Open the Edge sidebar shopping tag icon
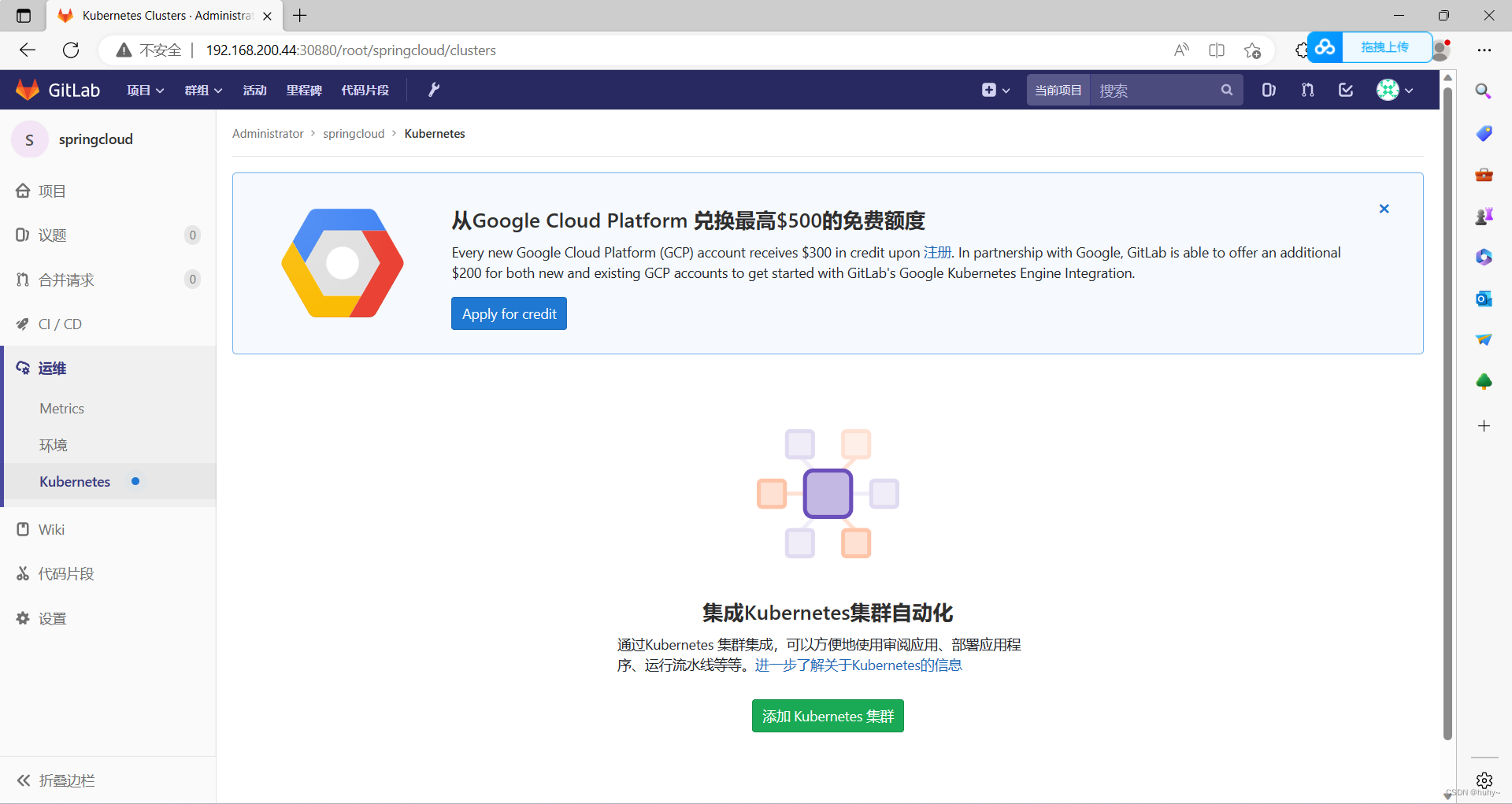Screen dimensions: 1512x804 (1484, 133)
